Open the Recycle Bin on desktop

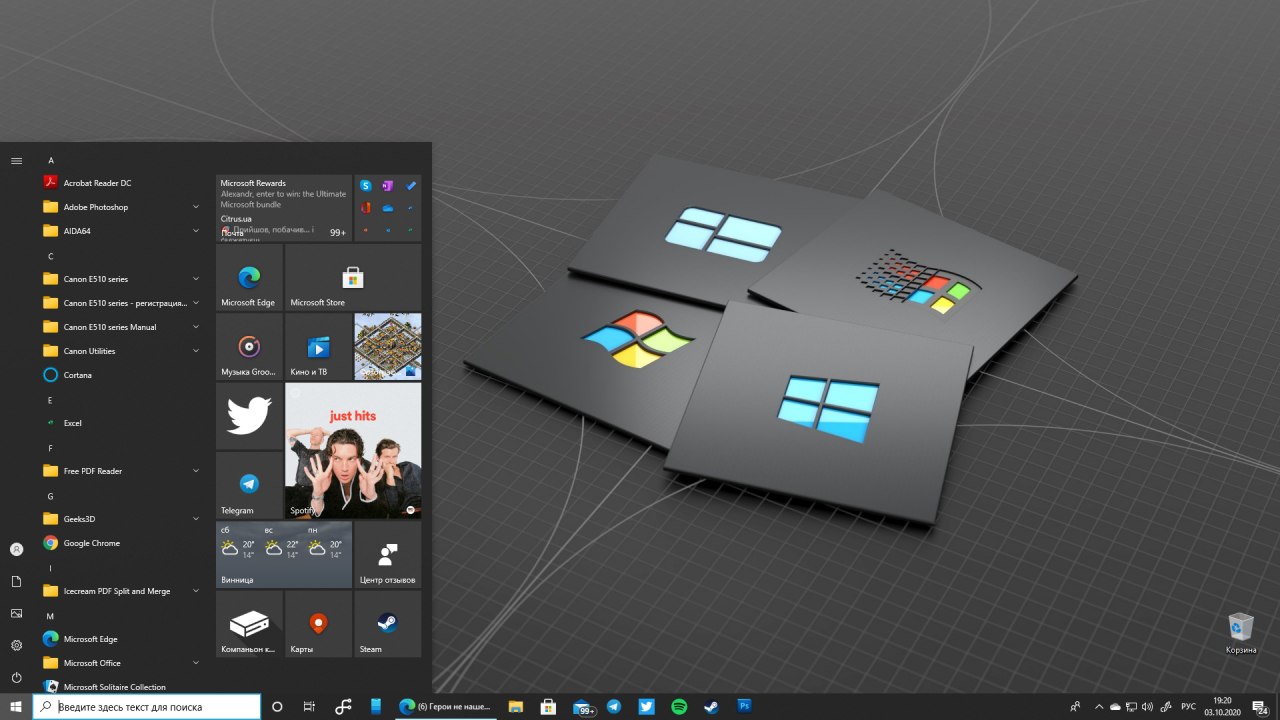point(1241,633)
